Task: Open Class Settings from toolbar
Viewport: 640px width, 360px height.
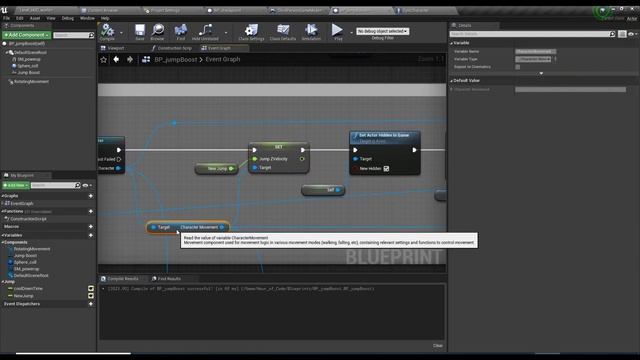Action: click(x=251, y=32)
